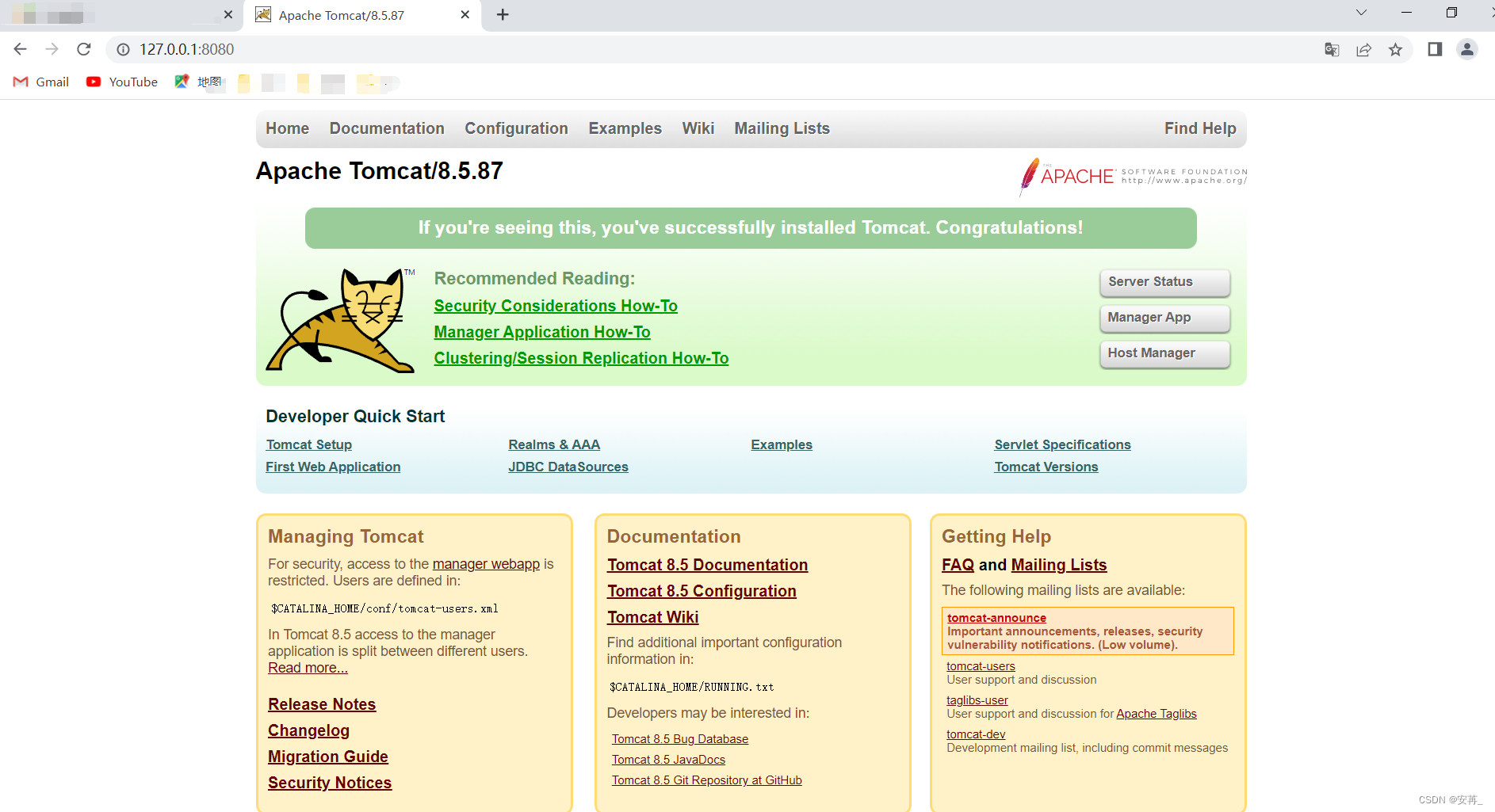
Task: Go back with the browser back arrow
Action: (21, 49)
